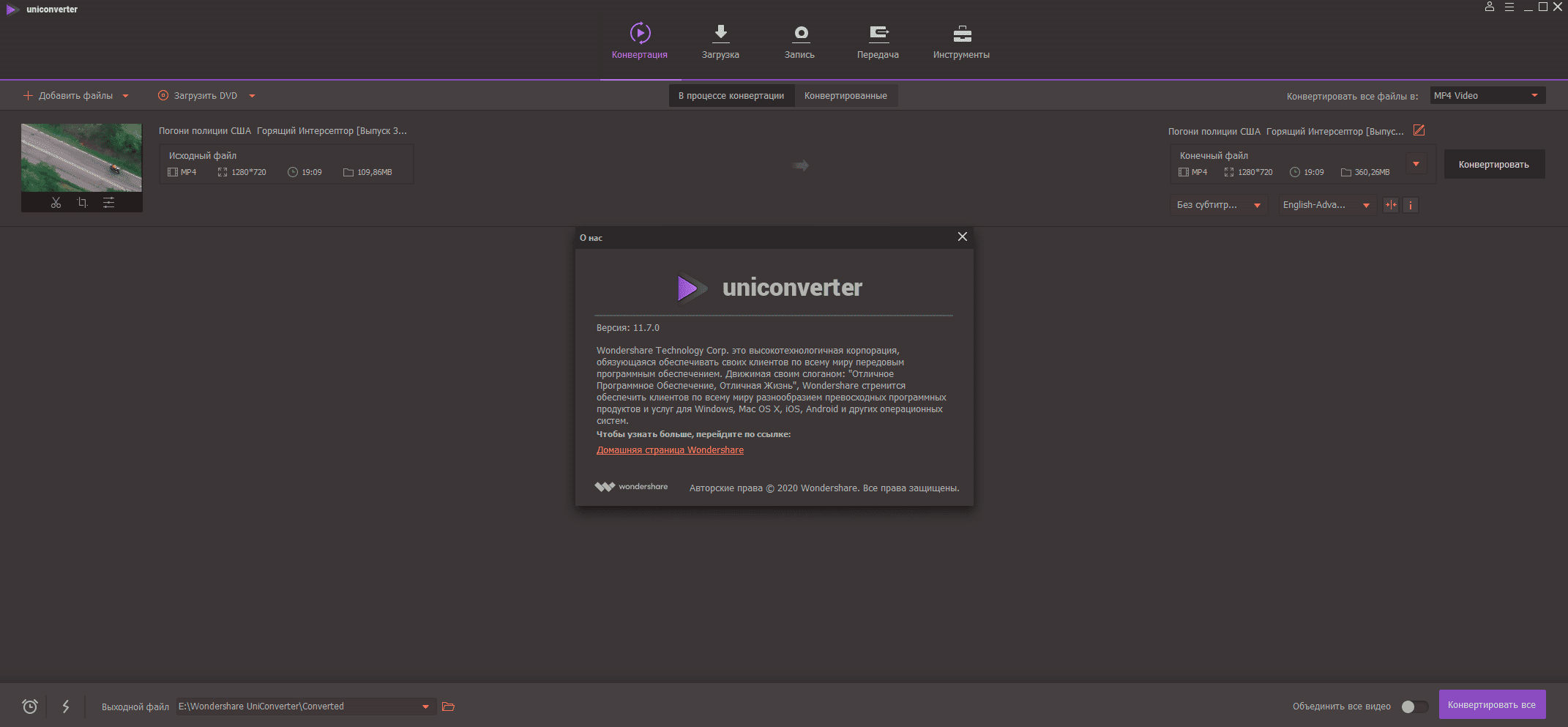The image size is (1568, 727).
Task: Open the MP4 Video output format dropdown
Action: (x=1487, y=96)
